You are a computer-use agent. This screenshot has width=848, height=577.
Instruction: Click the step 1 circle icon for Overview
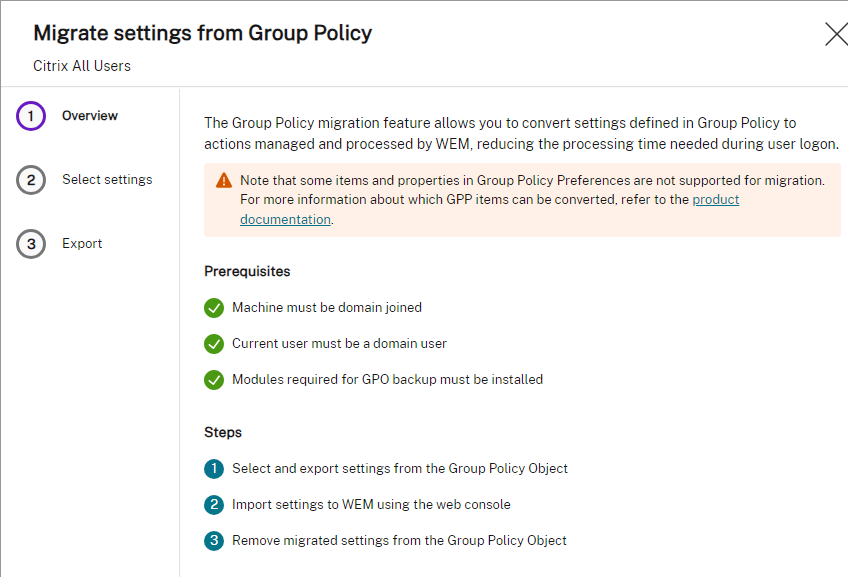tap(31, 116)
